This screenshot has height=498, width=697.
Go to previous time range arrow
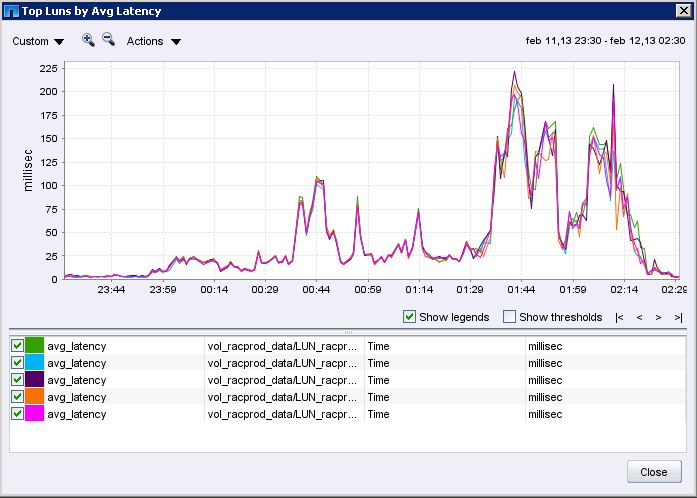point(639,317)
